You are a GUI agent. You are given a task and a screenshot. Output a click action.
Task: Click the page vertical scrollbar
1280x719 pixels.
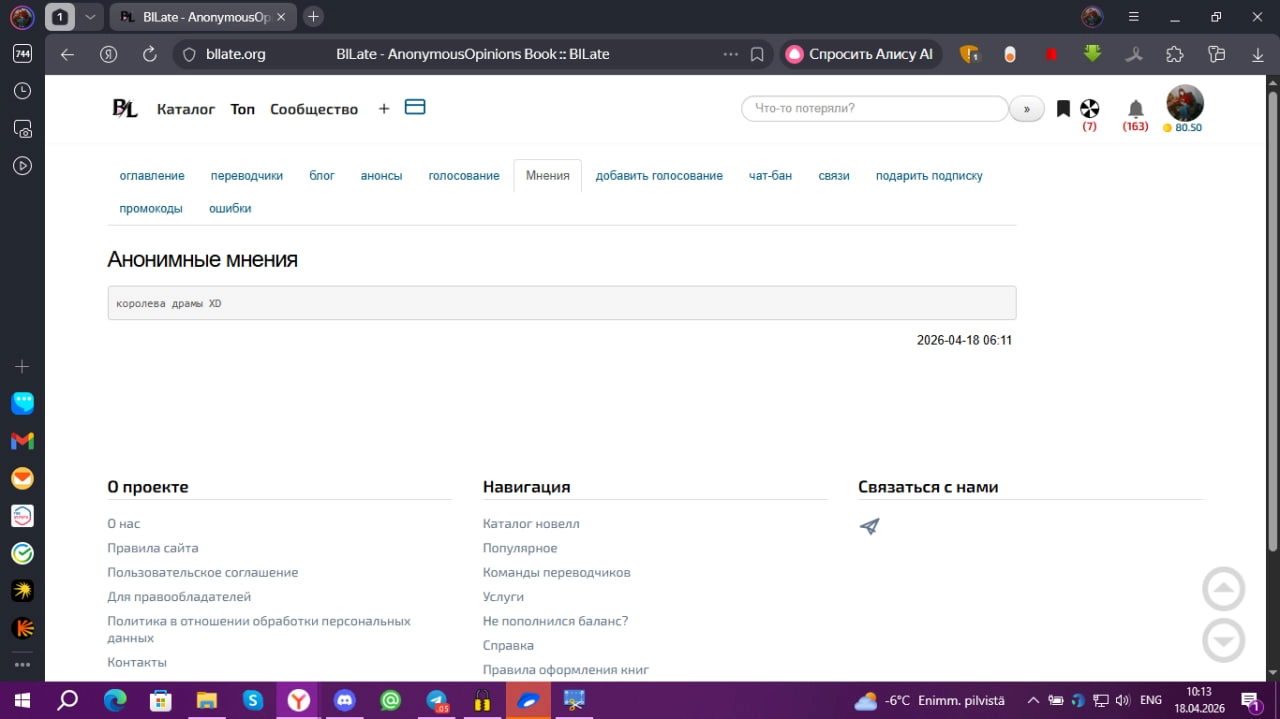pyautogui.click(x=1272, y=320)
